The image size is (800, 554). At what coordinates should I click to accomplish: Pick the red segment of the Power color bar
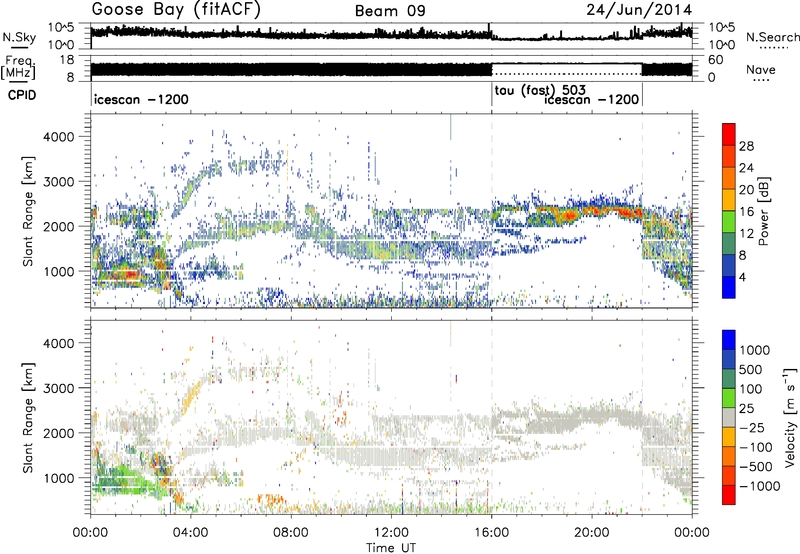pyautogui.click(x=729, y=135)
